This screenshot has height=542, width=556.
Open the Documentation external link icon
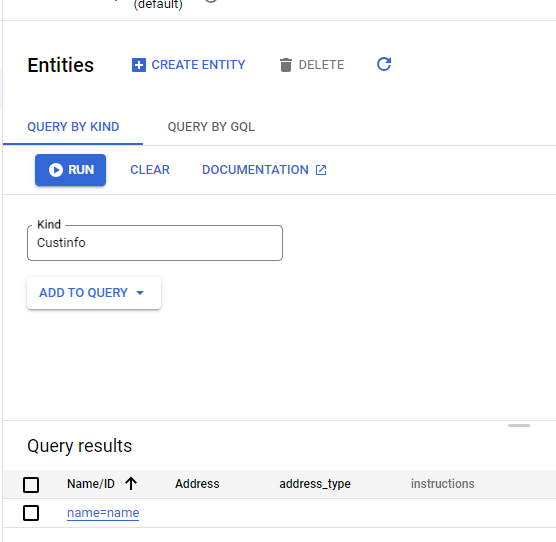point(321,170)
